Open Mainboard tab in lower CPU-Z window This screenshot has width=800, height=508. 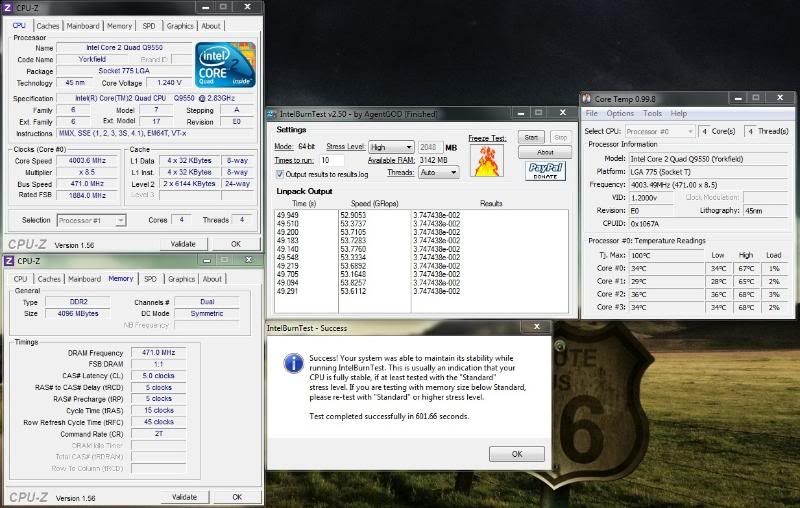pyautogui.click(x=84, y=279)
